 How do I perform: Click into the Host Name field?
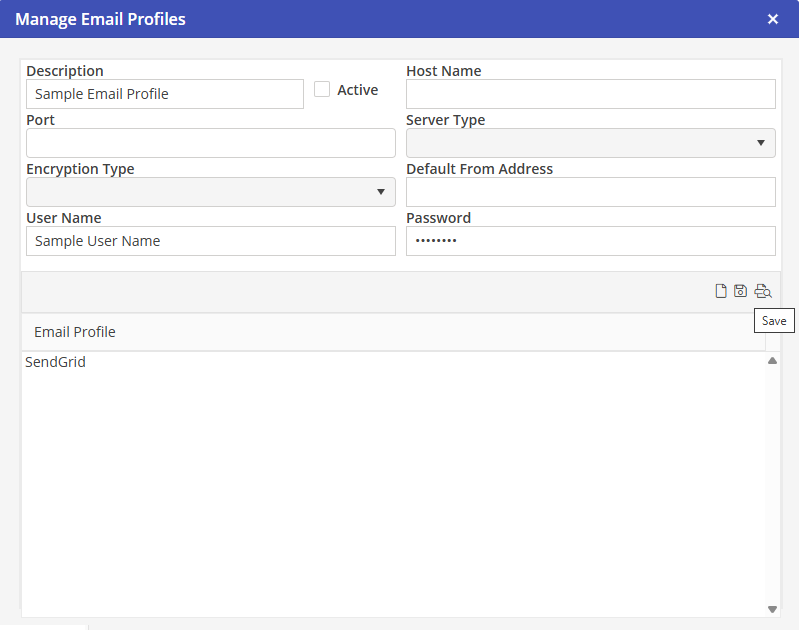[590, 94]
